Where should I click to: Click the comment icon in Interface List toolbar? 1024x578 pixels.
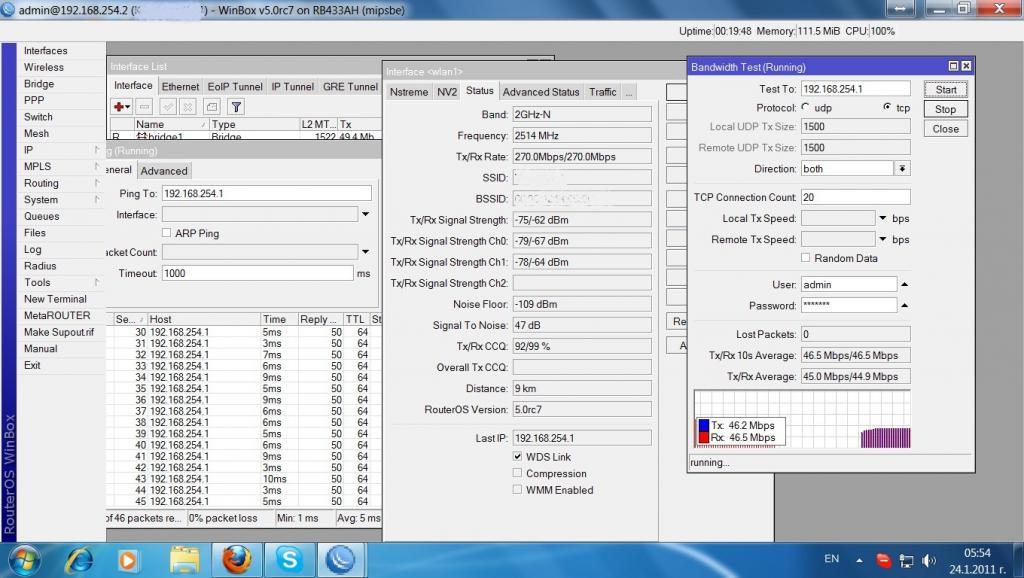[x=211, y=106]
